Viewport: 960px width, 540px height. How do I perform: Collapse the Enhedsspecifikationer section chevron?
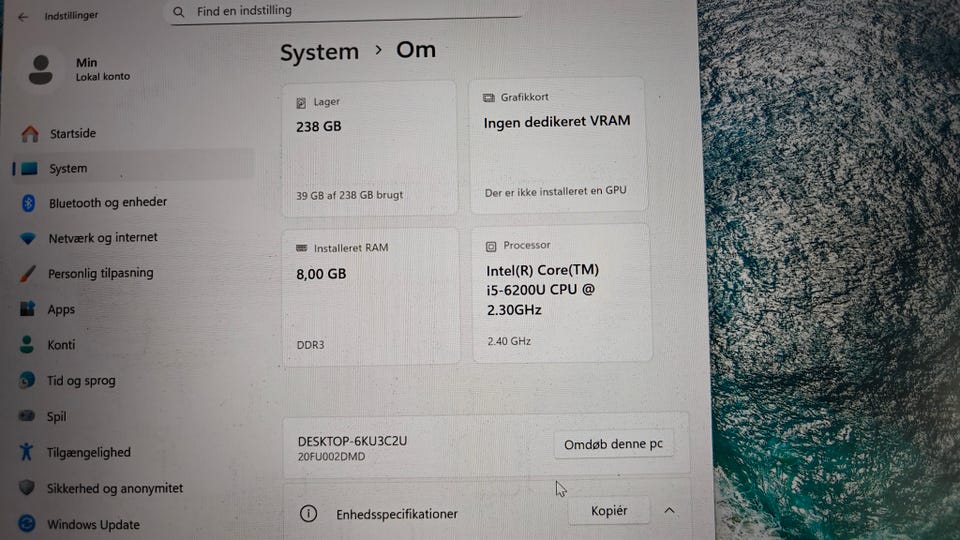click(669, 511)
